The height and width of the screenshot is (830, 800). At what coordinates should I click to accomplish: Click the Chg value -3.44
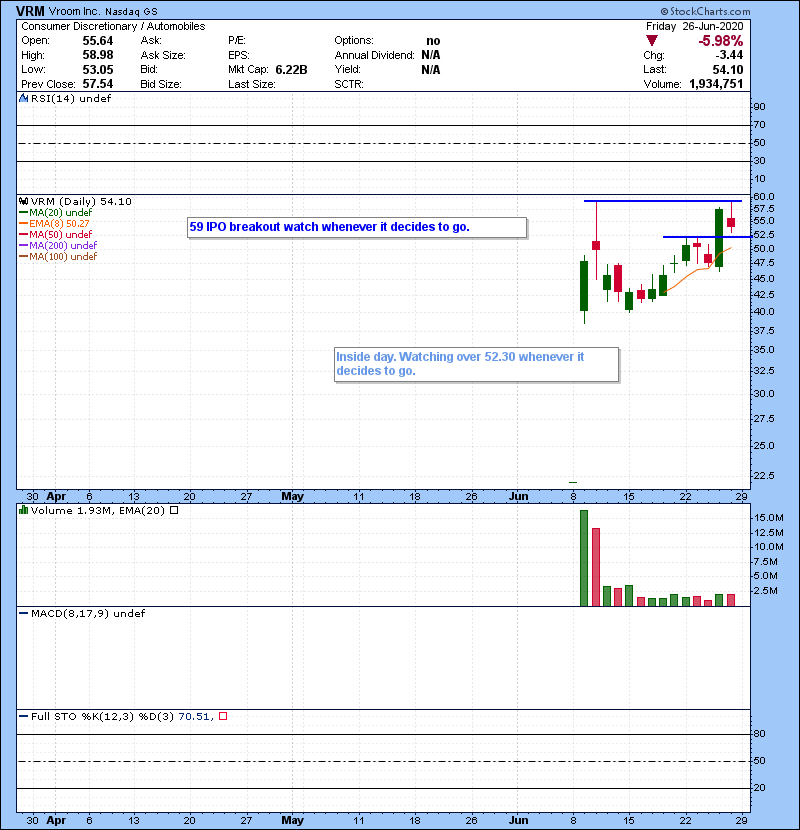pos(729,55)
